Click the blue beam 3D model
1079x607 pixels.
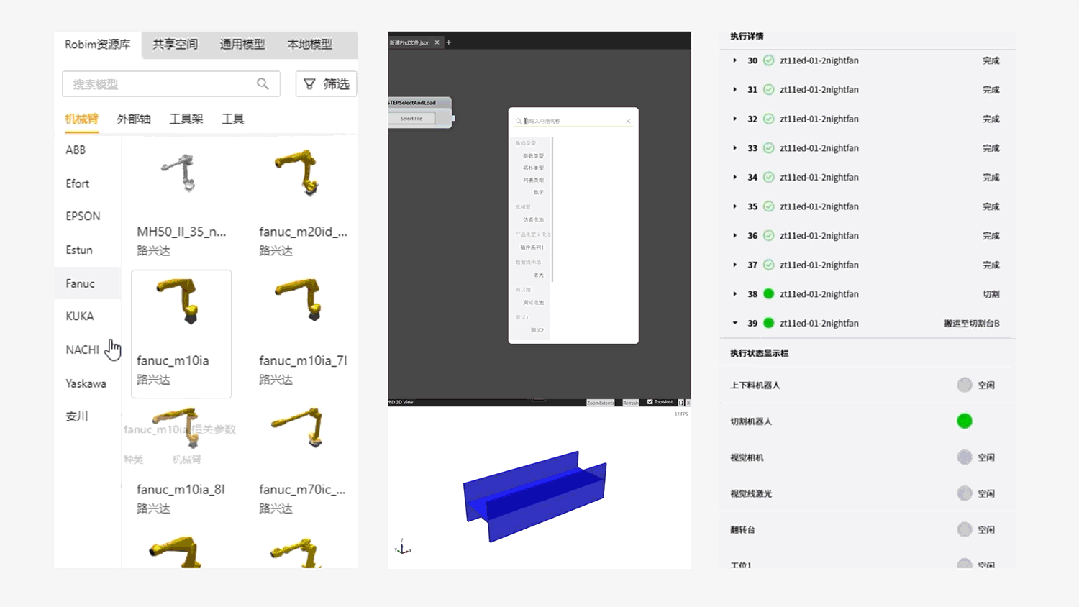tap(535, 496)
